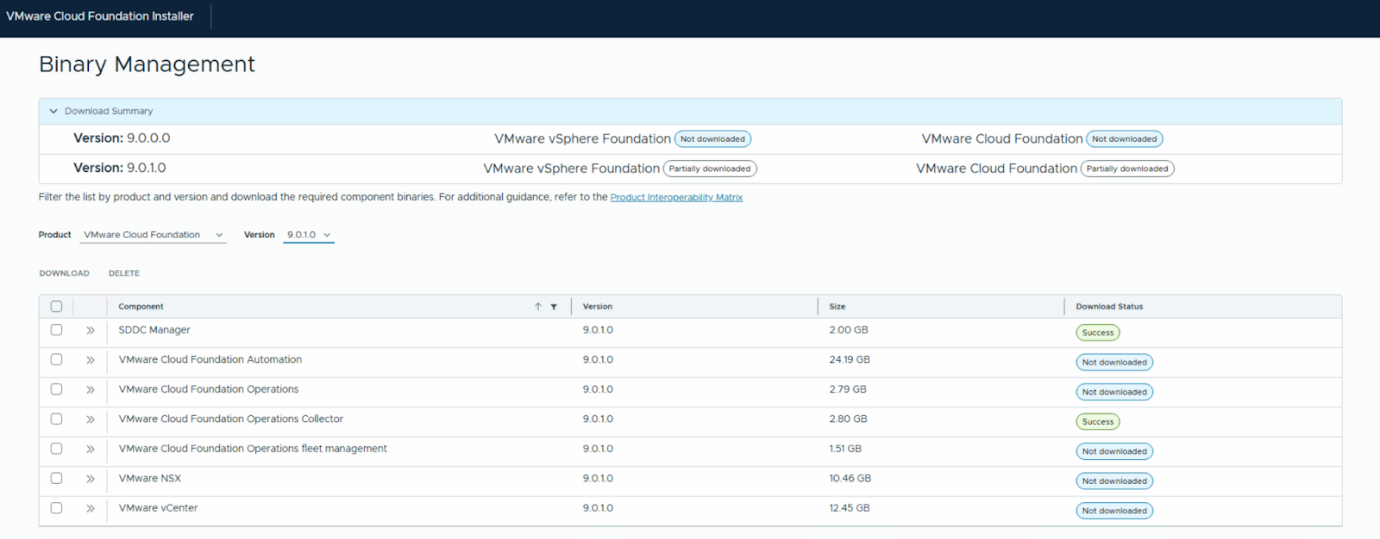Expand SDDC Manager row details
Image resolution: width=1380 pixels, height=539 pixels.
point(90,330)
